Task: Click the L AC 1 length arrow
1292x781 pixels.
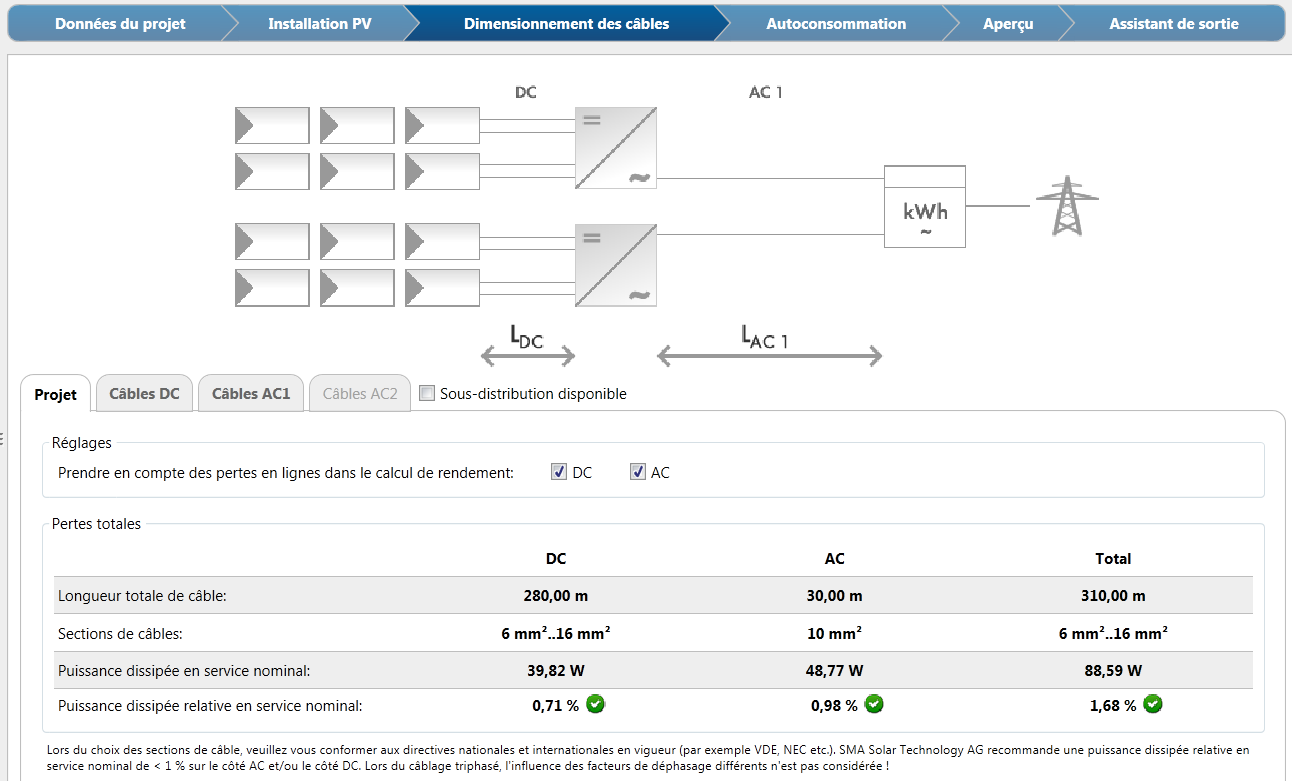Action: 769,355
